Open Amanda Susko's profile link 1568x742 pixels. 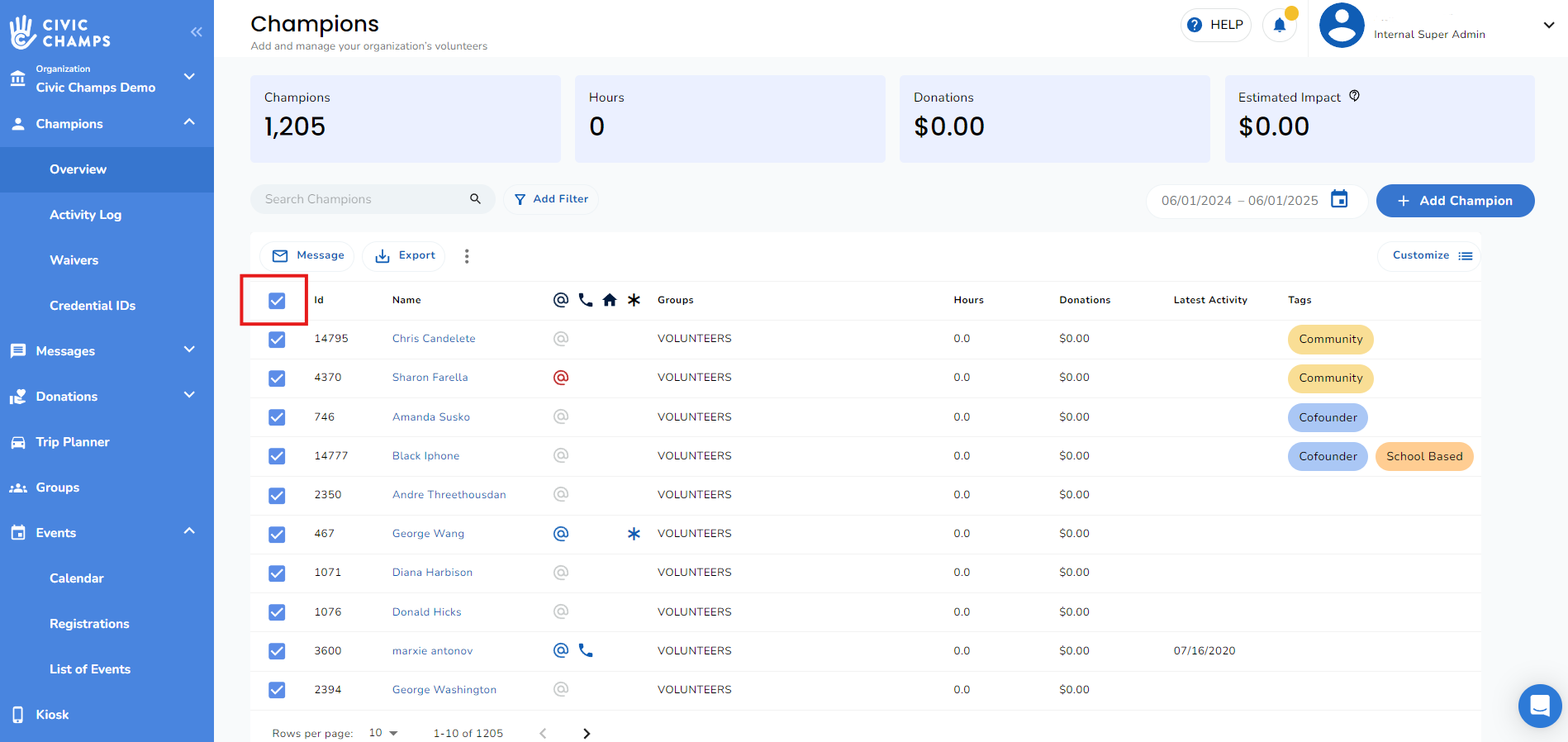pos(430,417)
